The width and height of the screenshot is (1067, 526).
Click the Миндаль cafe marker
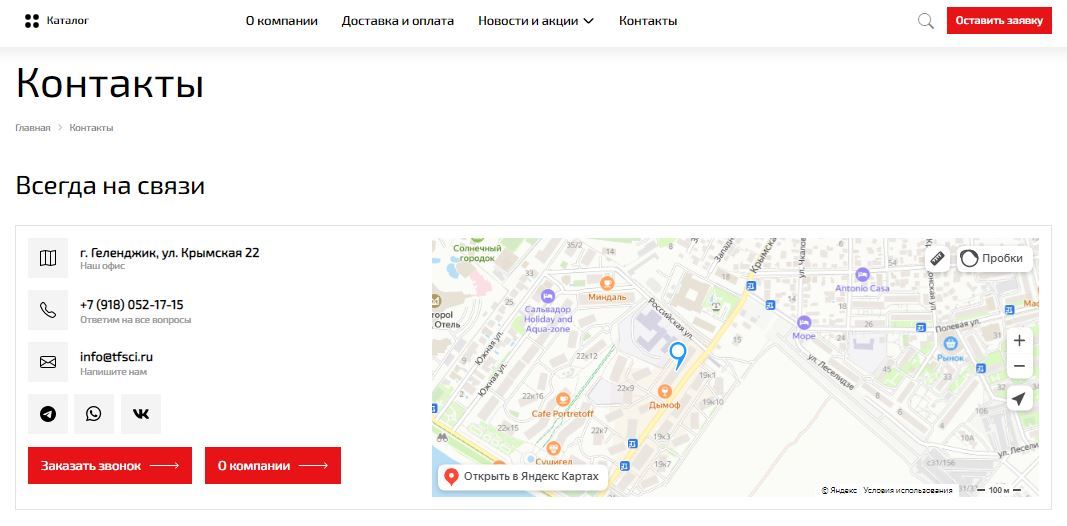pos(607,284)
